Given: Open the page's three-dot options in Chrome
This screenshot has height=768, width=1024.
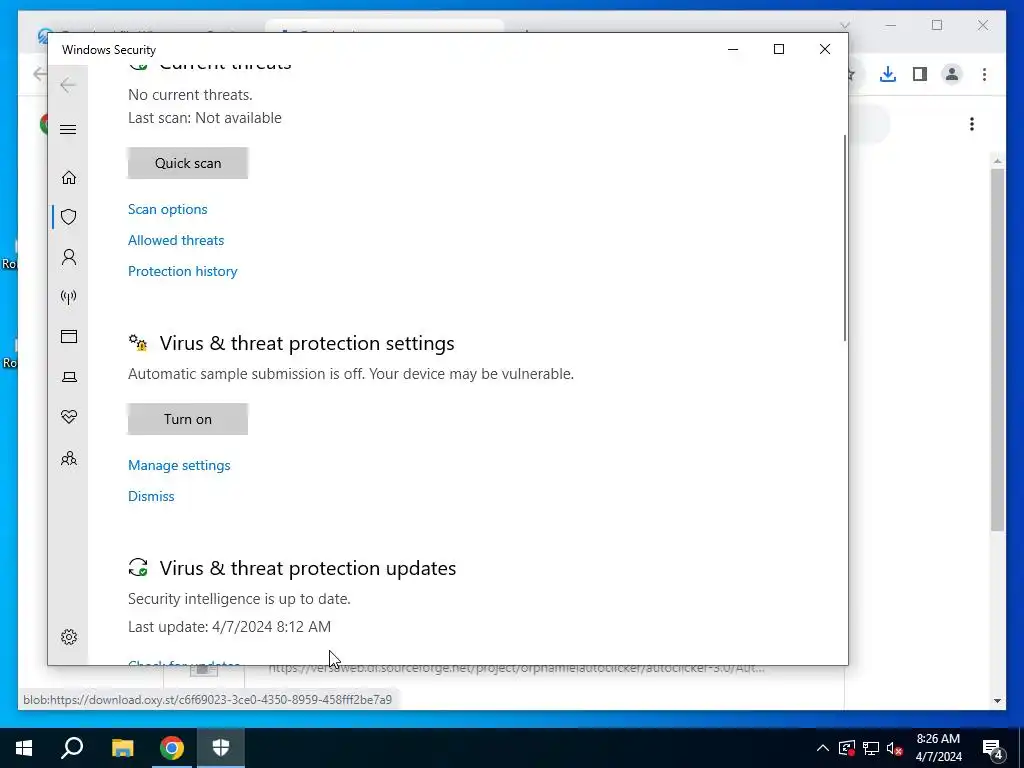Looking at the screenshot, I should click(972, 124).
